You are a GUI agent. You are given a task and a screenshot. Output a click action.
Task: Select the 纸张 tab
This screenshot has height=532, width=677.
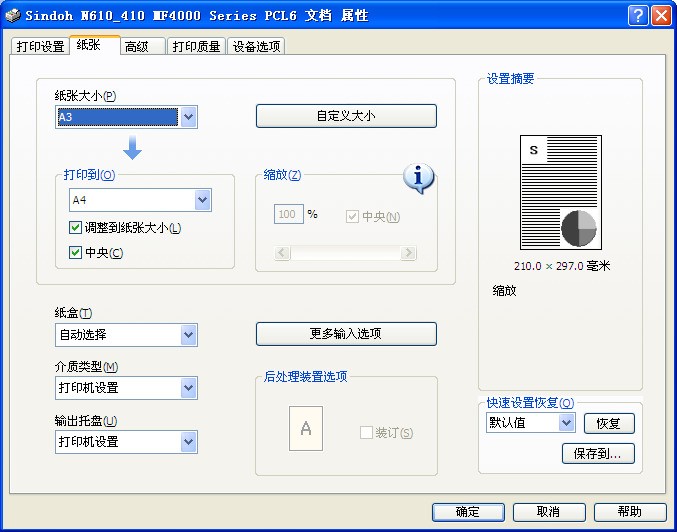click(95, 45)
